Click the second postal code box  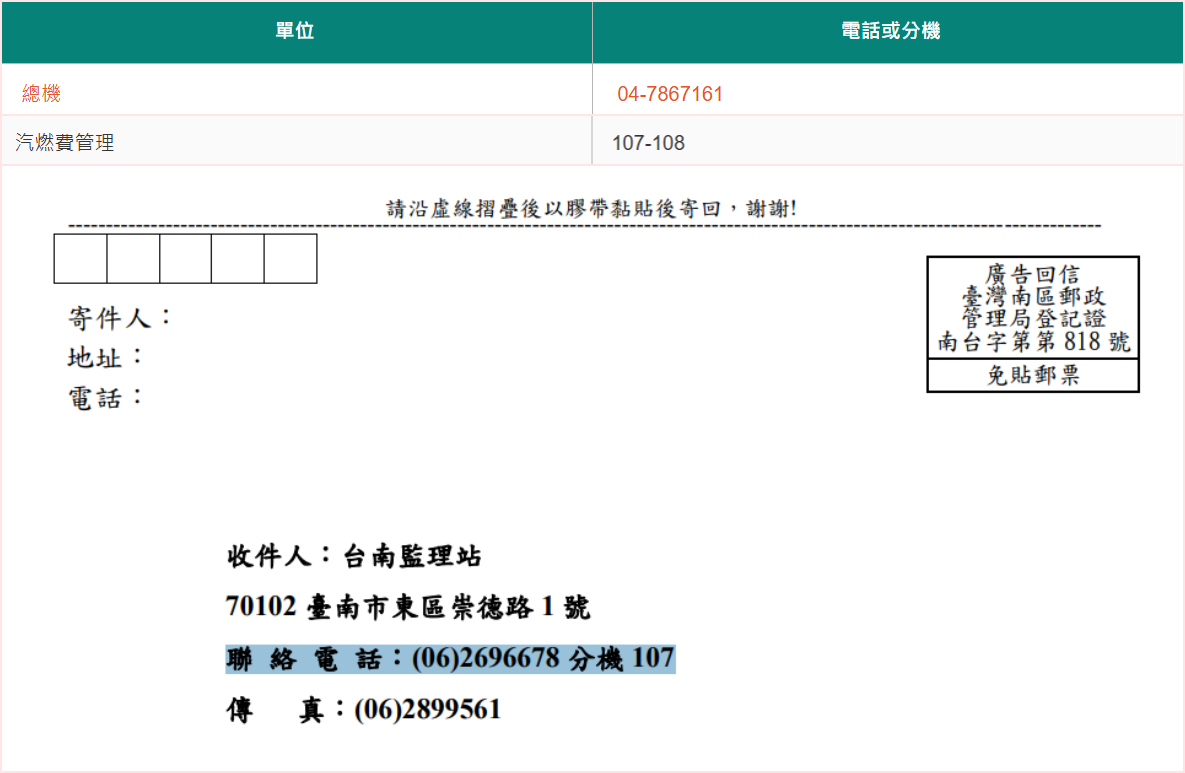[133, 259]
